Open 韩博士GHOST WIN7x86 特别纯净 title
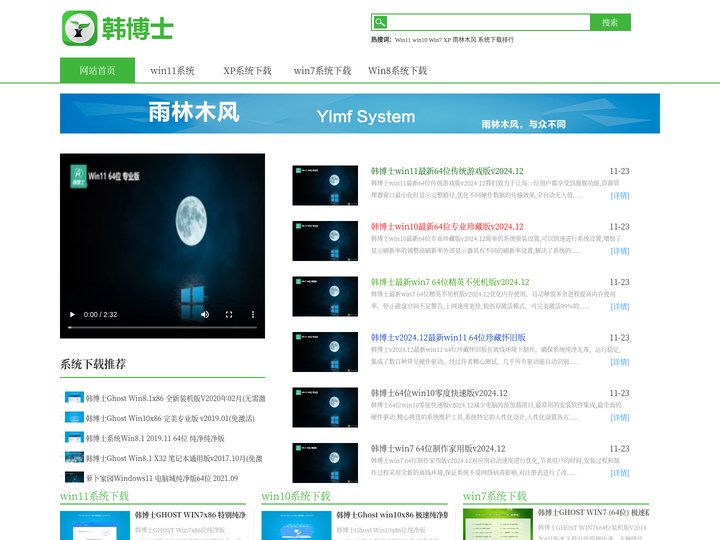Viewport: 720px width, 540px height. [190, 515]
